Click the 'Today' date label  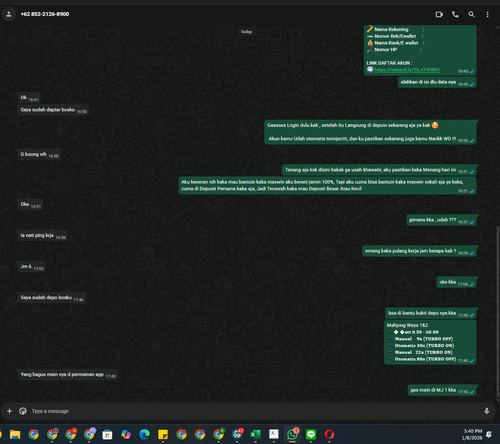click(x=246, y=32)
